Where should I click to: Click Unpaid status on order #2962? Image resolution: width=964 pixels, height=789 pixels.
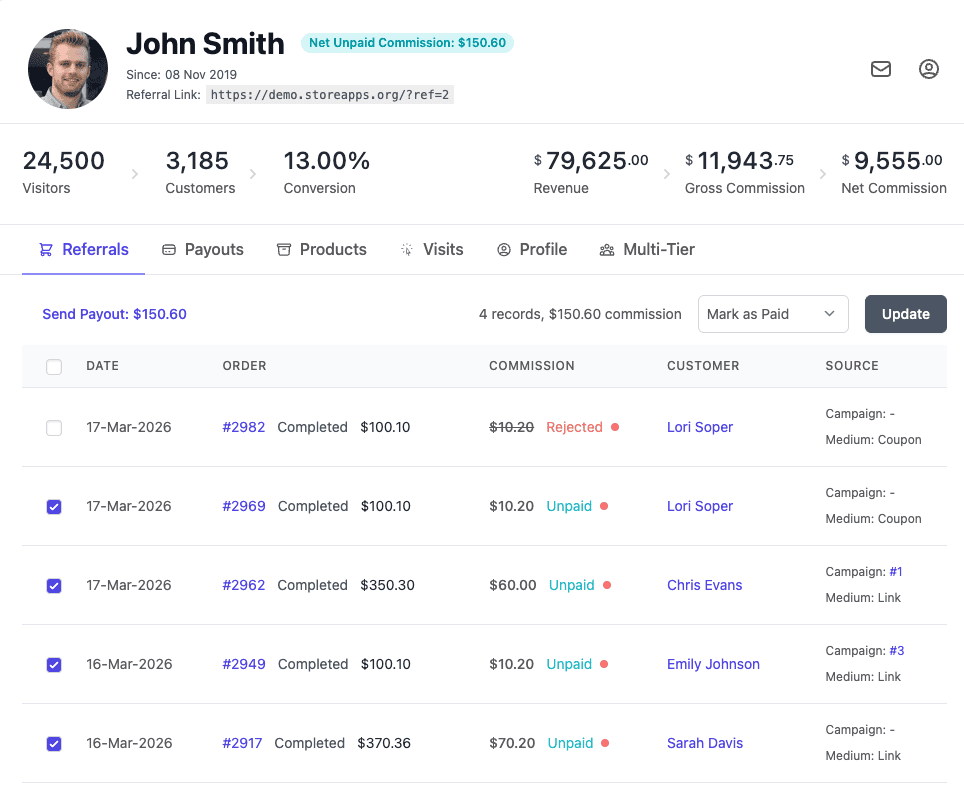click(571, 585)
